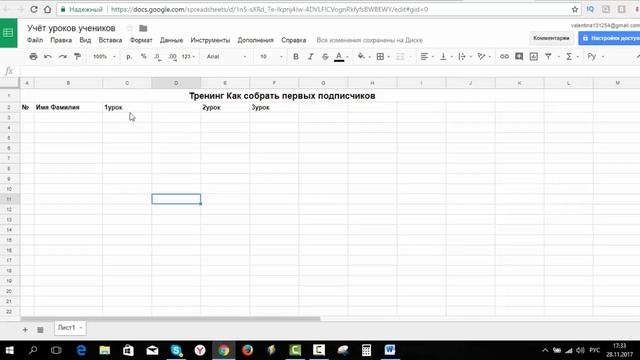Open the Arial font dropdown
Image resolution: width=640 pixels, height=360 pixels.
pyautogui.click(x=226, y=57)
